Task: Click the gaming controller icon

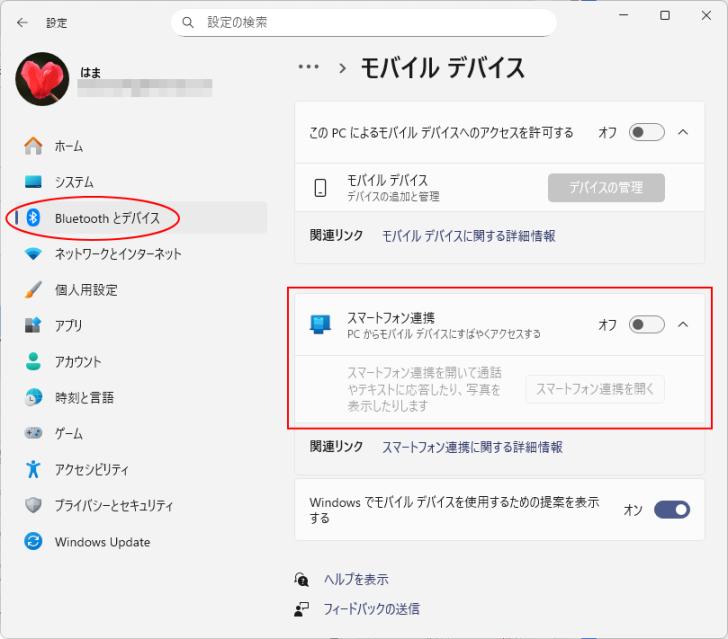Action: [33, 433]
